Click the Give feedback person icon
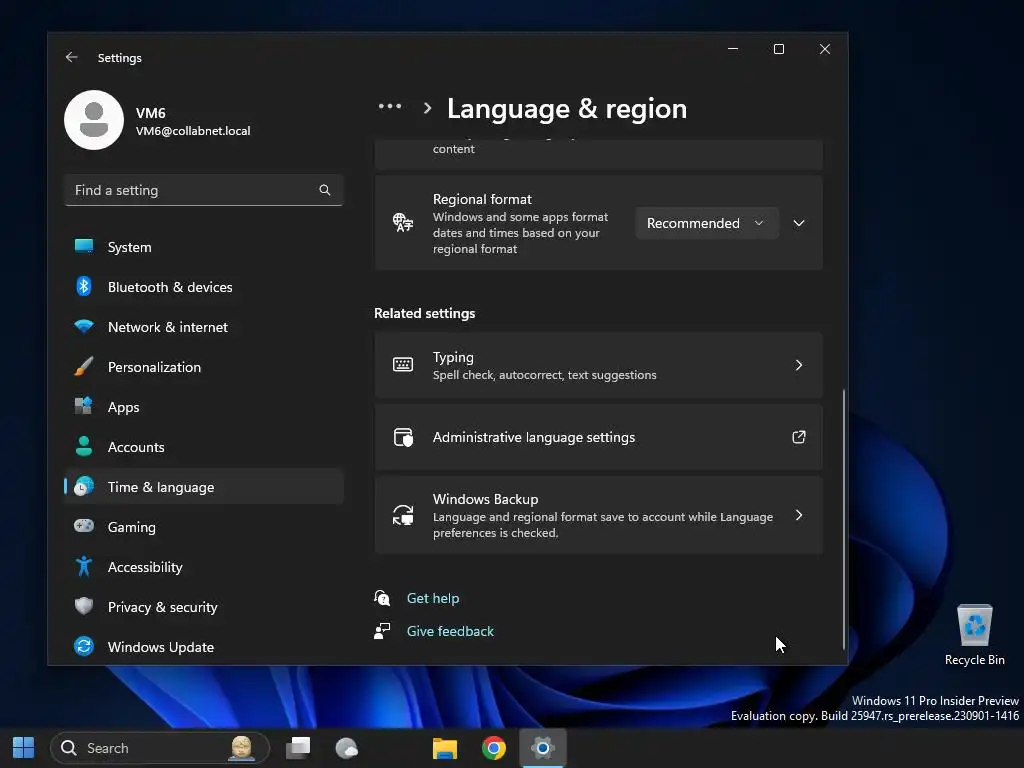 (x=382, y=631)
